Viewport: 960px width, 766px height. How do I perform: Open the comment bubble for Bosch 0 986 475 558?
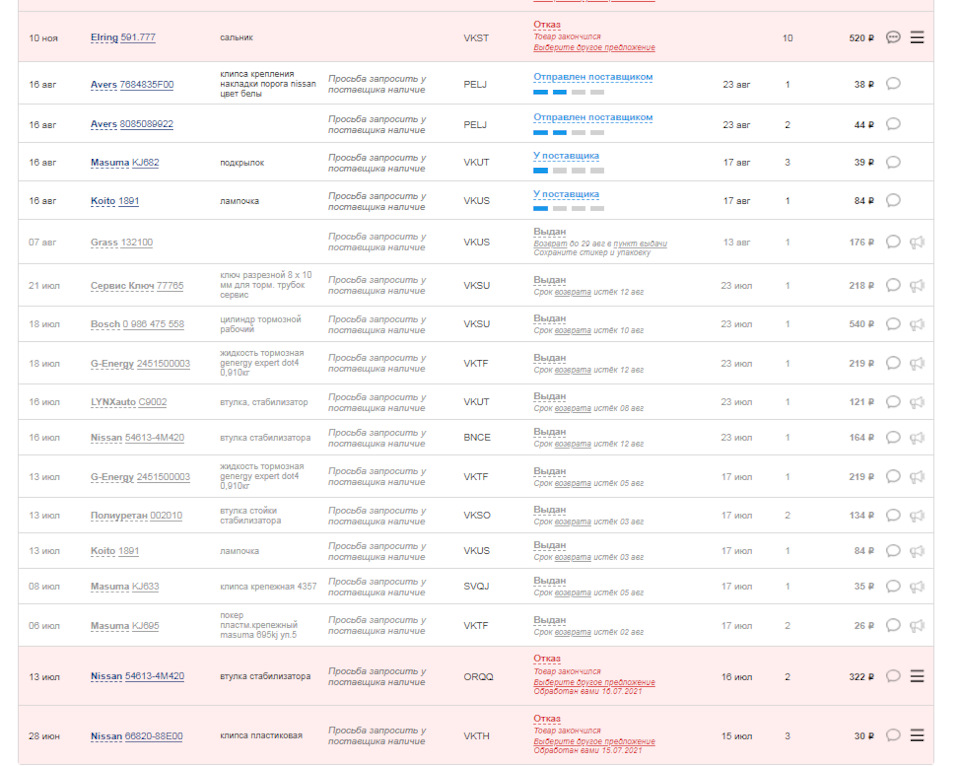click(x=893, y=324)
